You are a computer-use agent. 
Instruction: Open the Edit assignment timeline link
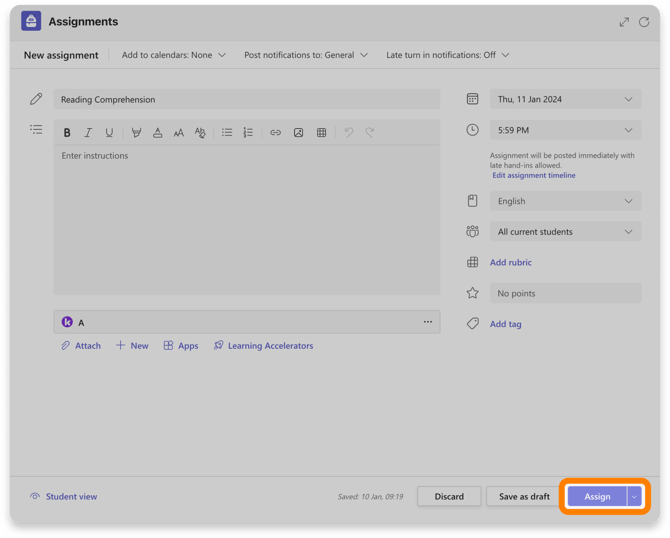click(534, 175)
